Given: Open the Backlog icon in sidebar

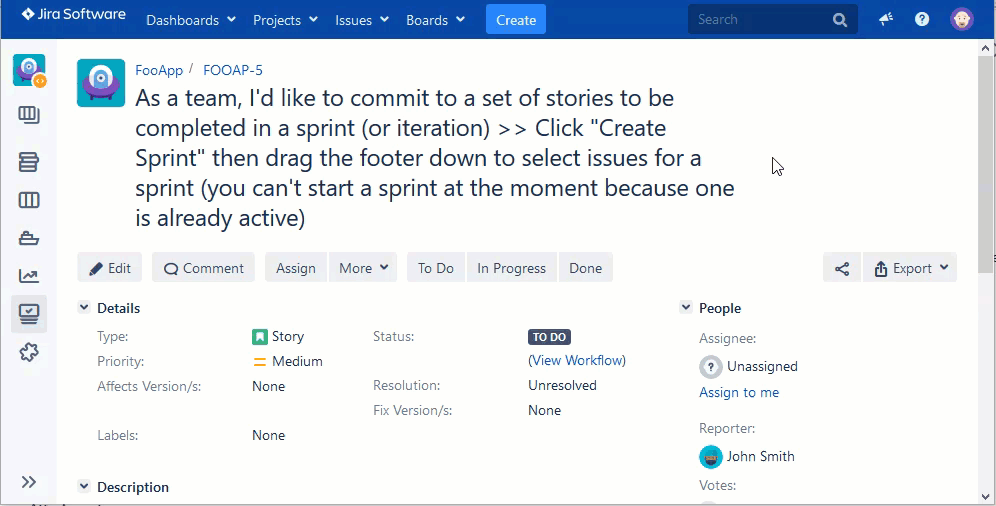Looking at the screenshot, I should [x=29, y=161].
